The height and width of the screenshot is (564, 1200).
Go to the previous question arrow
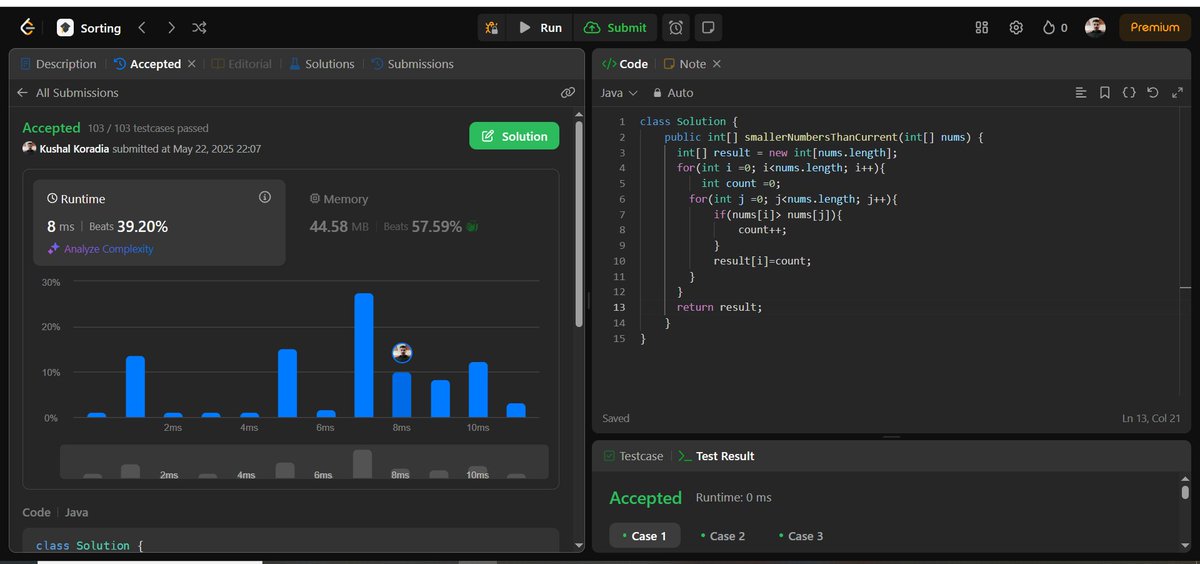click(142, 28)
